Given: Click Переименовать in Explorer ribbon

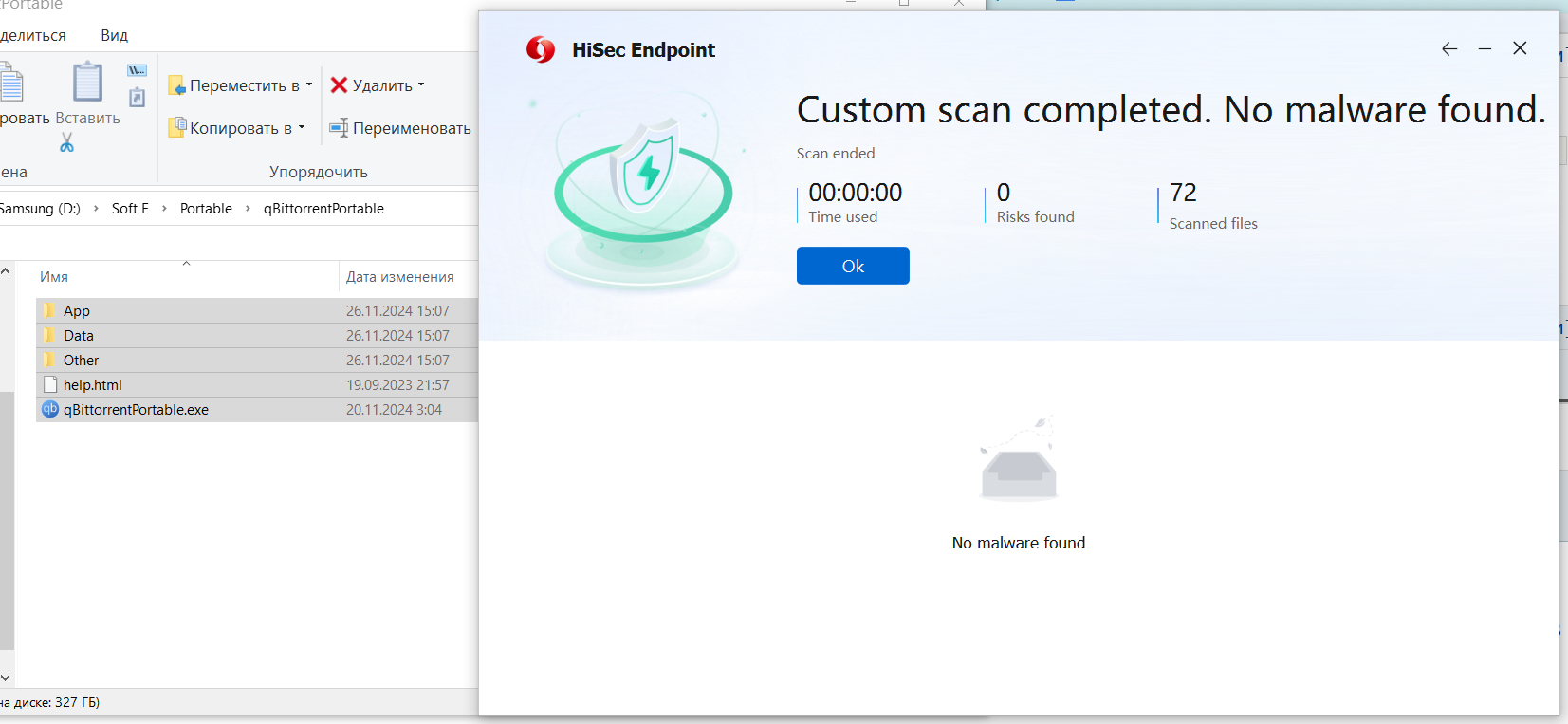Looking at the screenshot, I should point(400,127).
